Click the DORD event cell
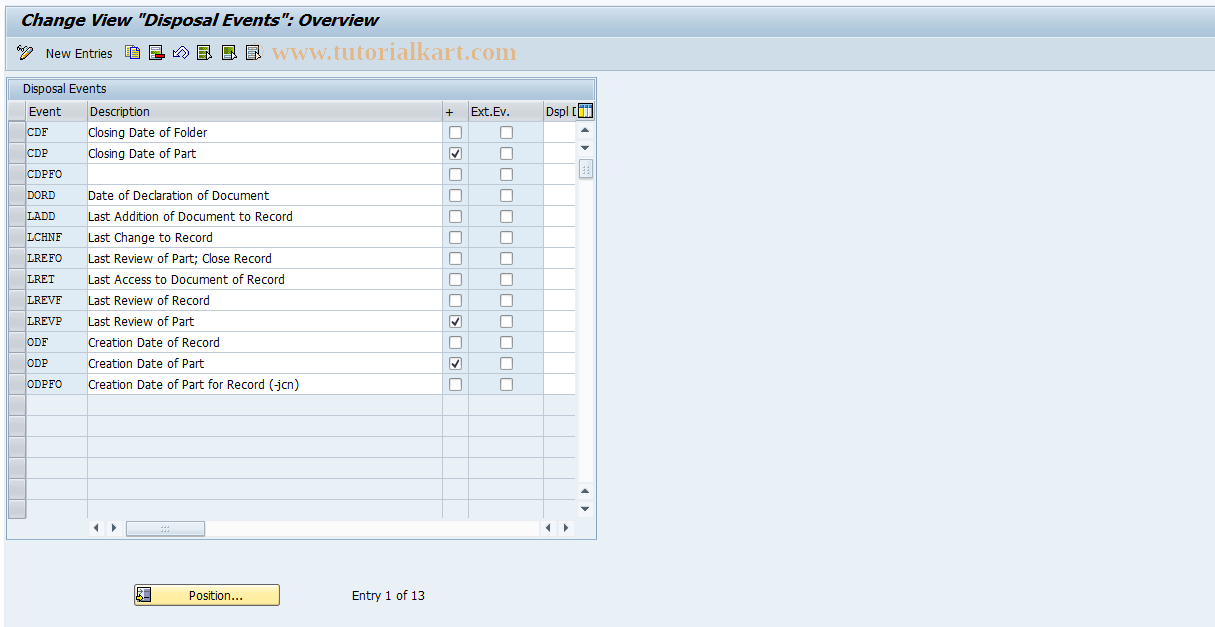1215x627 pixels. pyautogui.click(x=57, y=195)
